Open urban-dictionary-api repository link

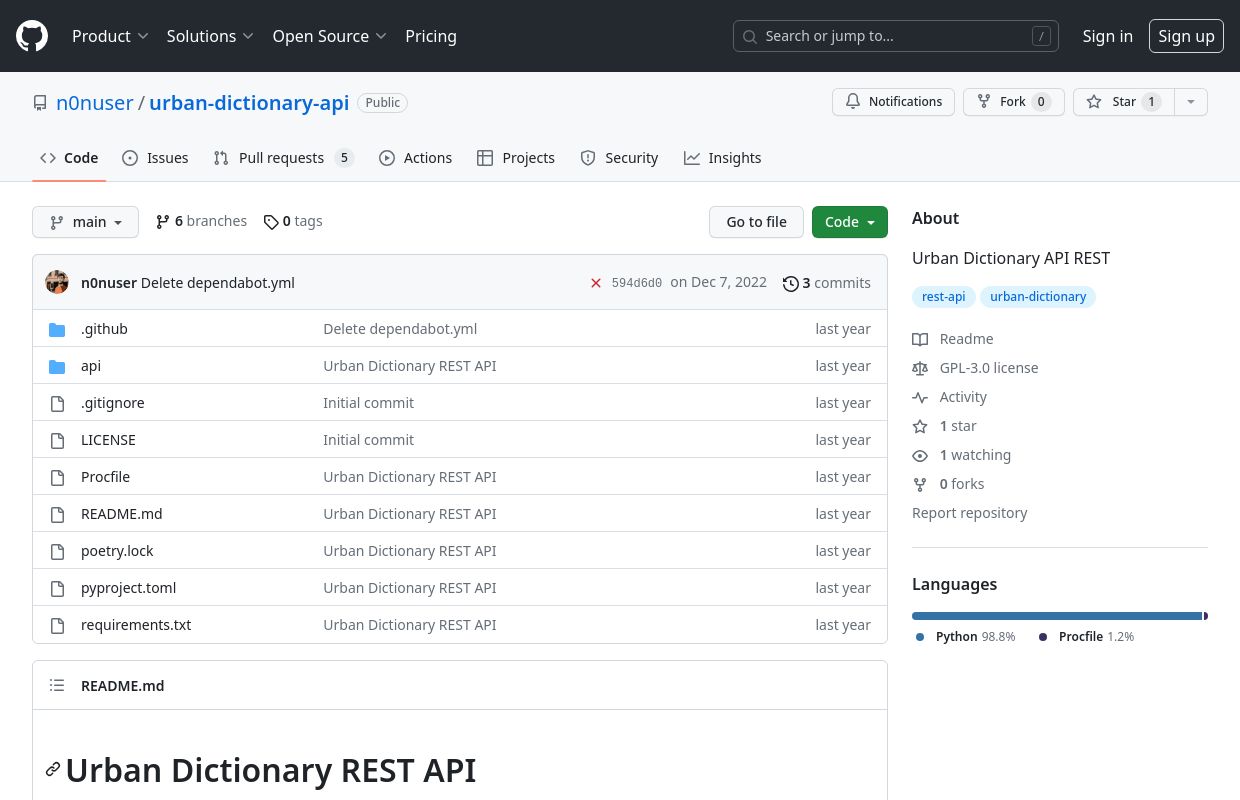[249, 102]
